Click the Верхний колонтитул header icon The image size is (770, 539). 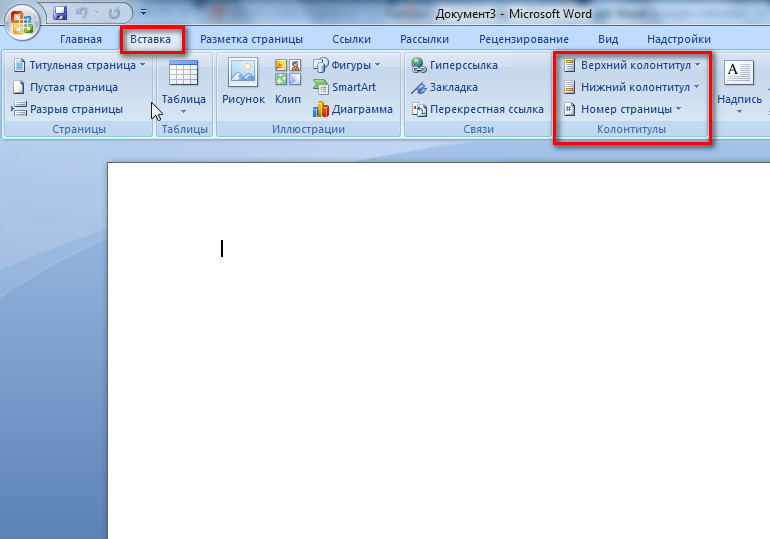(569, 65)
